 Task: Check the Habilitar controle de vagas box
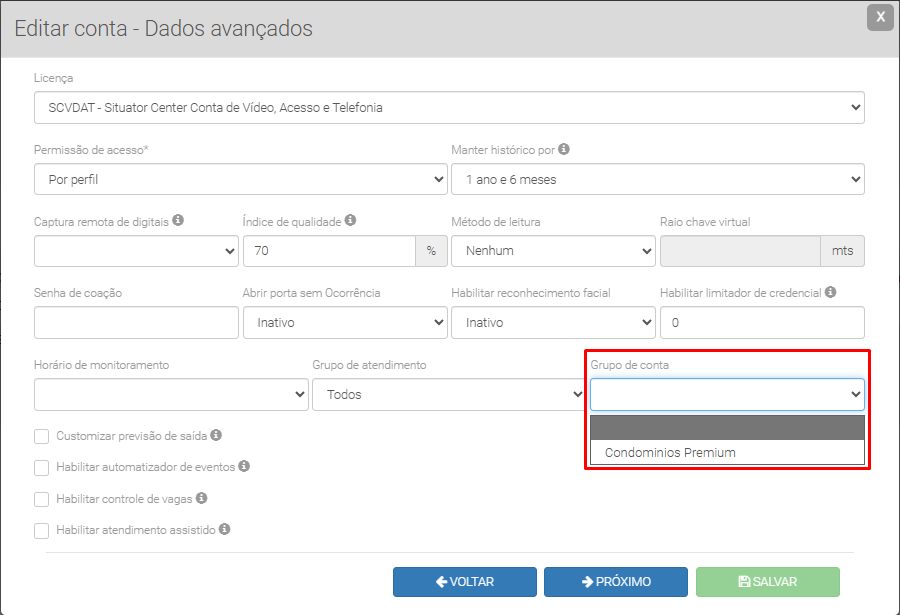(42, 498)
